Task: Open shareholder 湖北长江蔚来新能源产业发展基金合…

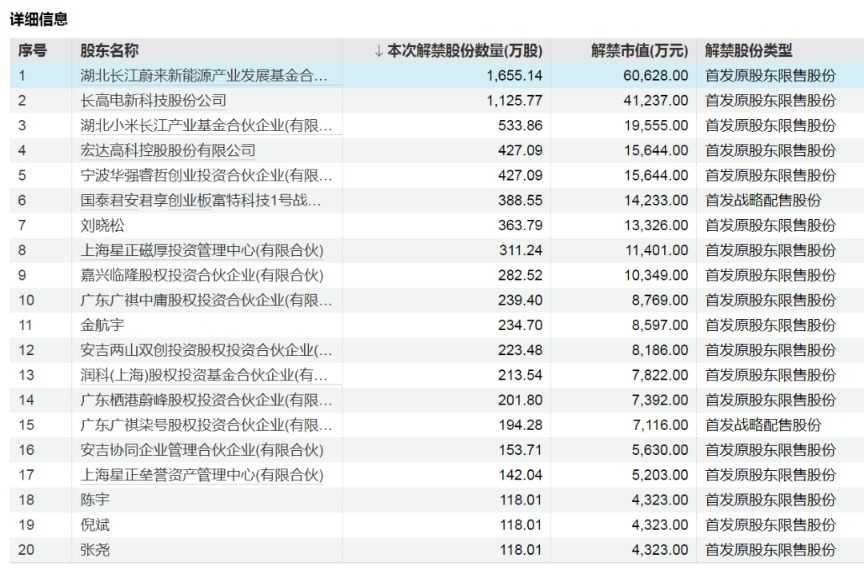Action: point(204,76)
